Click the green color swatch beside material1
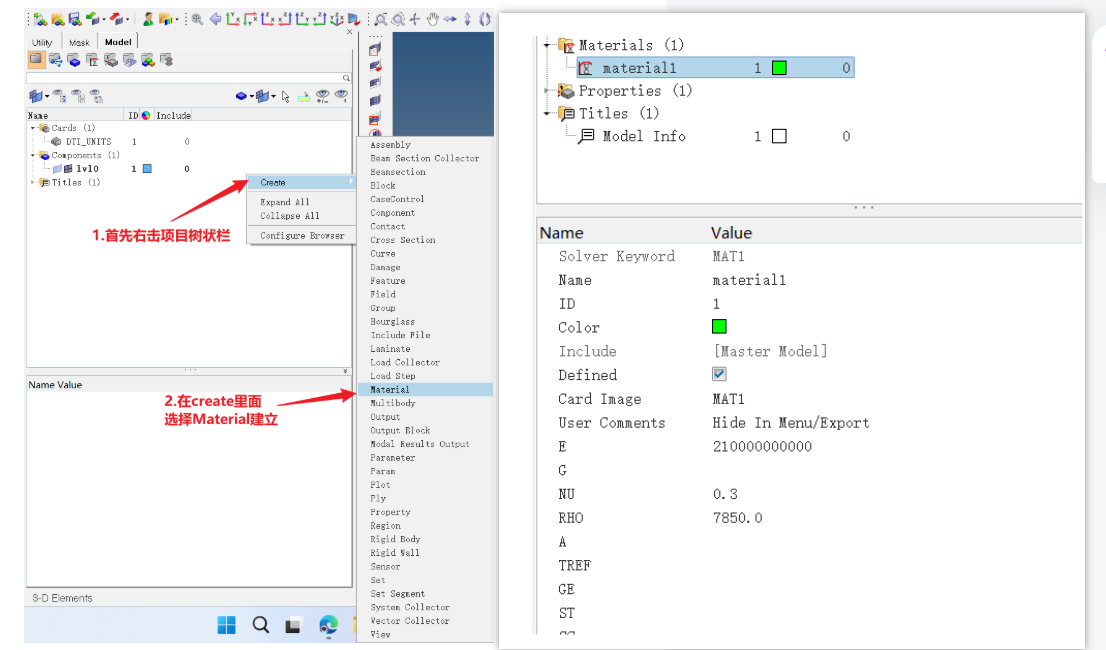The width and height of the screenshot is (1106, 650). tap(779, 68)
